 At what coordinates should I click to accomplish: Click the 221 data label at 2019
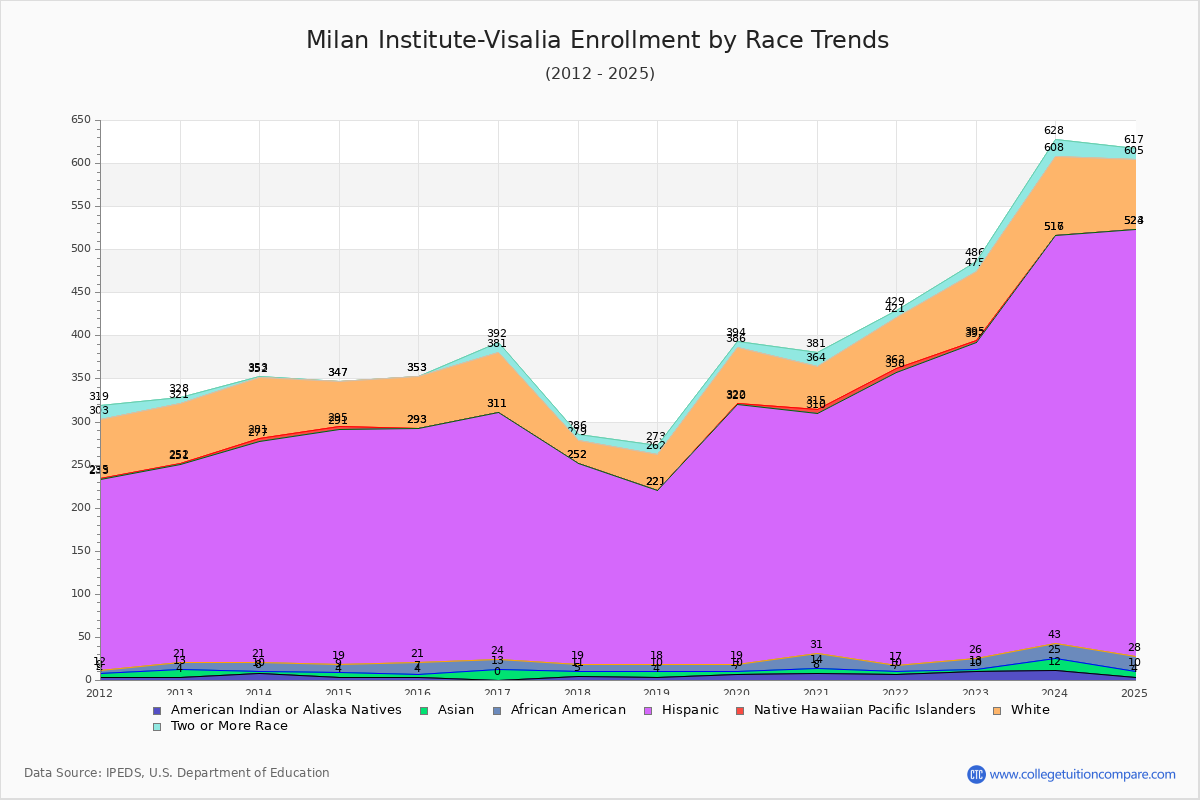point(656,482)
